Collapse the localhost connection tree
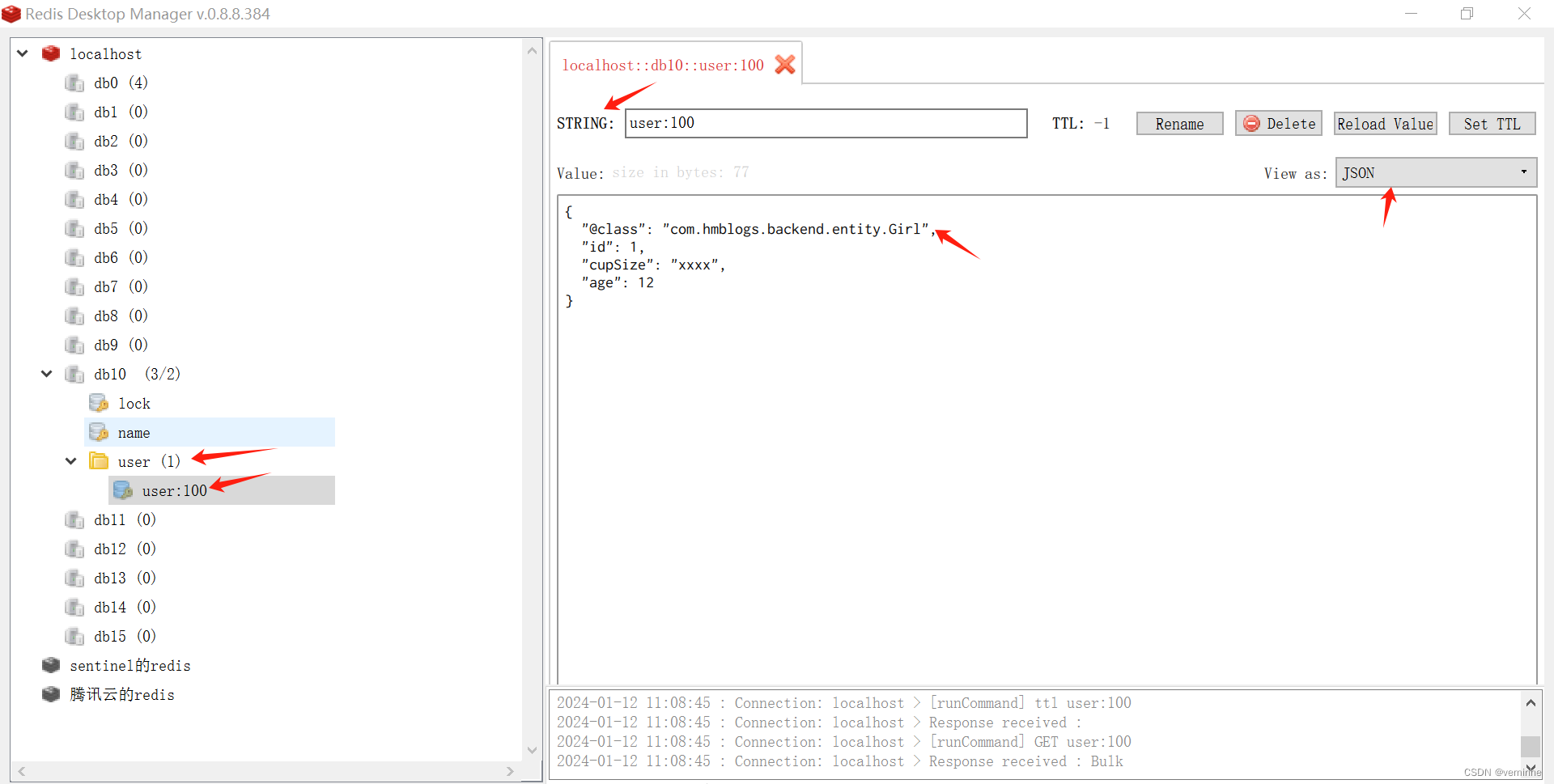This screenshot has width=1554, height=784. pos(23,53)
